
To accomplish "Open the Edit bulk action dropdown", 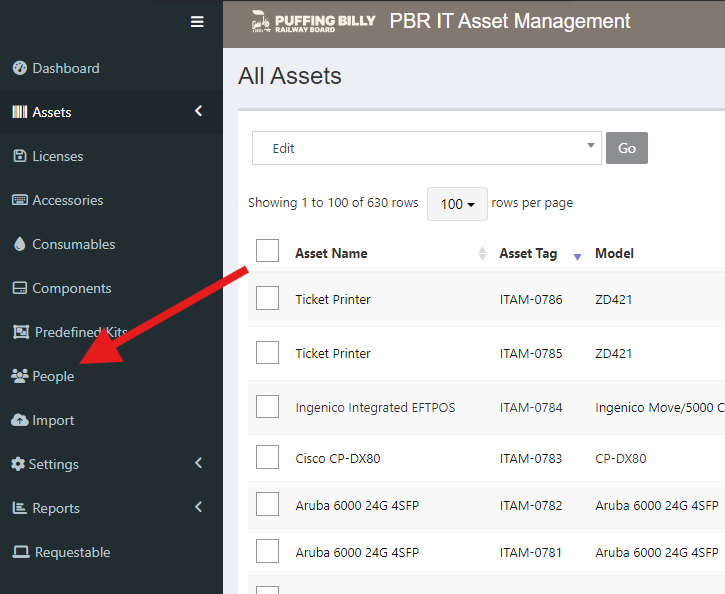I will click(x=426, y=148).
